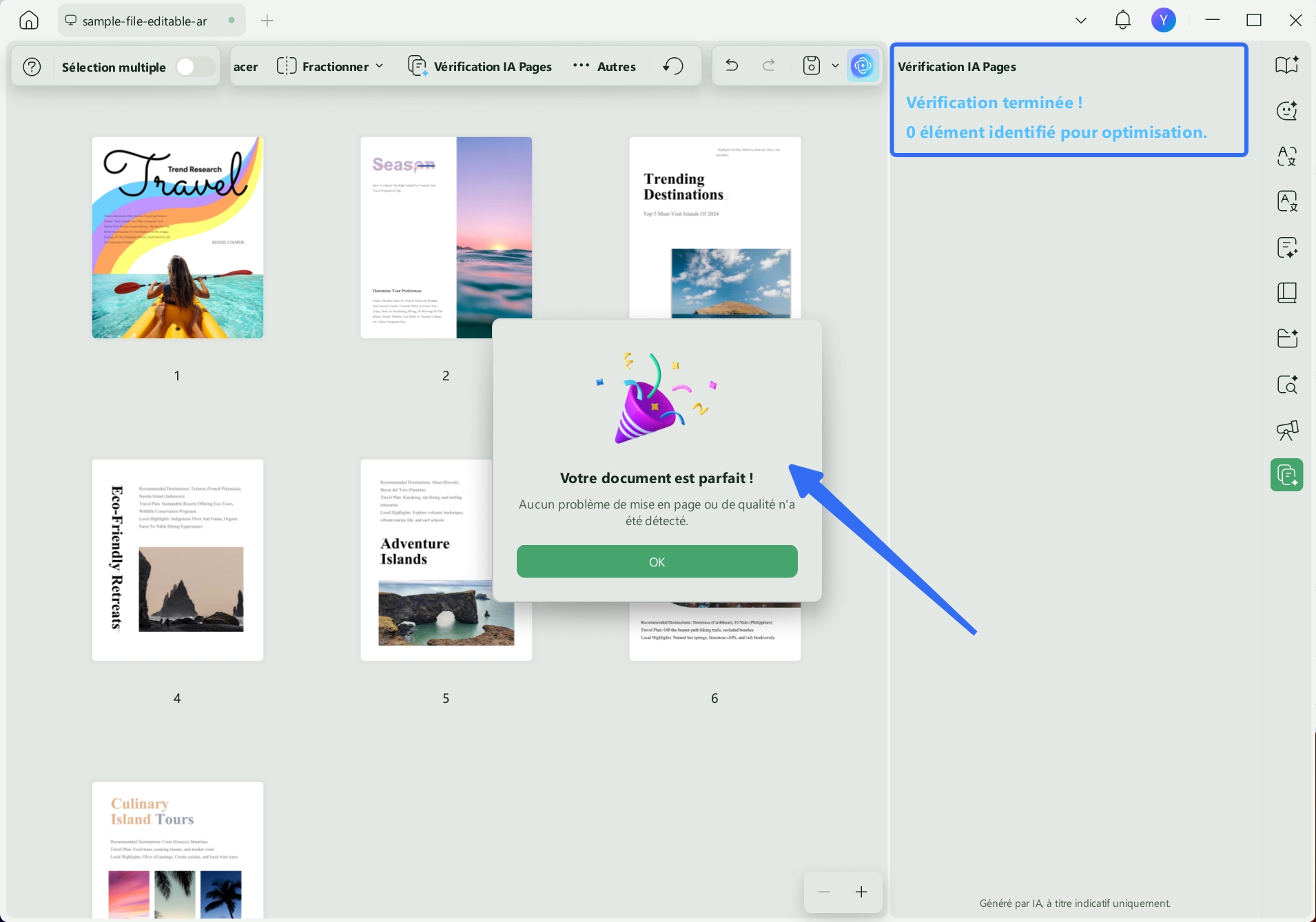Open the AI assistant toolbar icon

863,66
